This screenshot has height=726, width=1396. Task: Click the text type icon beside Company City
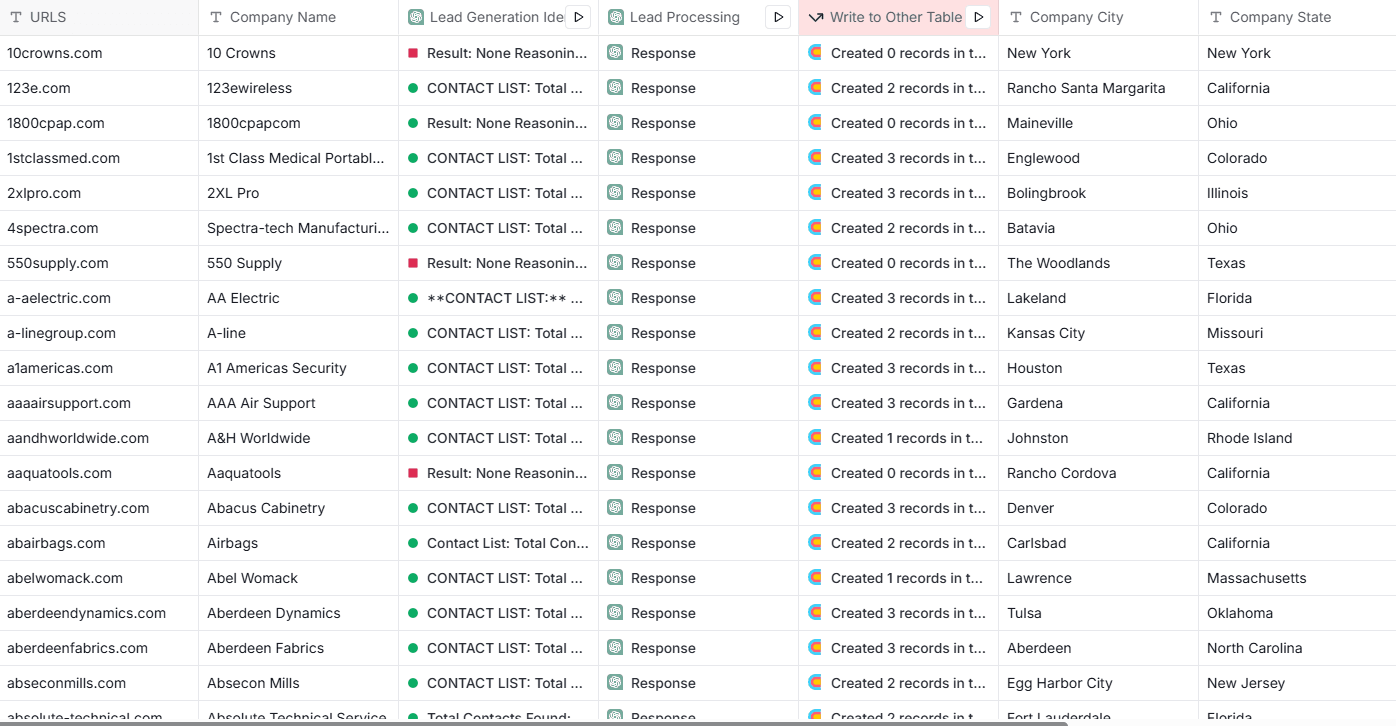1016,17
